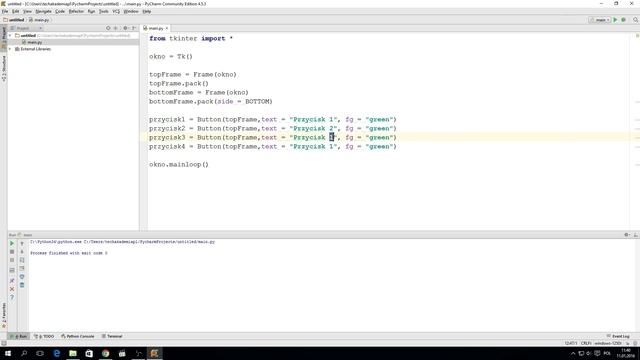Screen dimensions: 640x360
Task: Launch Edge browser from taskbar
Action: (x=57, y=353)
